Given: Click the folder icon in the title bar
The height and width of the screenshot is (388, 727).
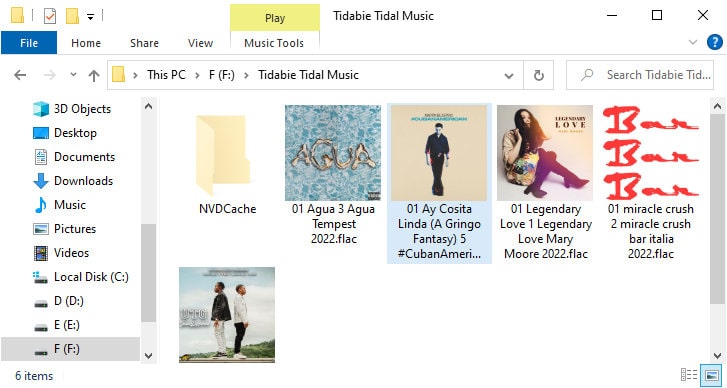Looking at the screenshot, I should coord(17,16).
